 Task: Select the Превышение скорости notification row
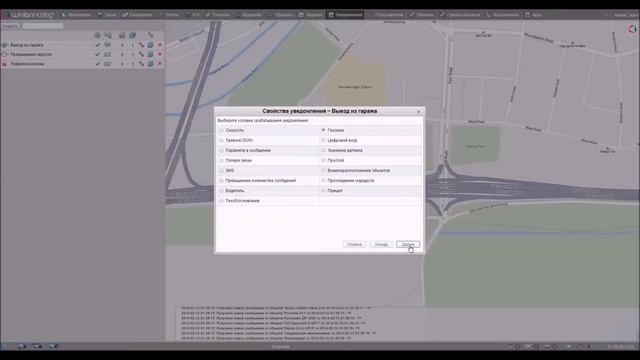coord(82,54)
